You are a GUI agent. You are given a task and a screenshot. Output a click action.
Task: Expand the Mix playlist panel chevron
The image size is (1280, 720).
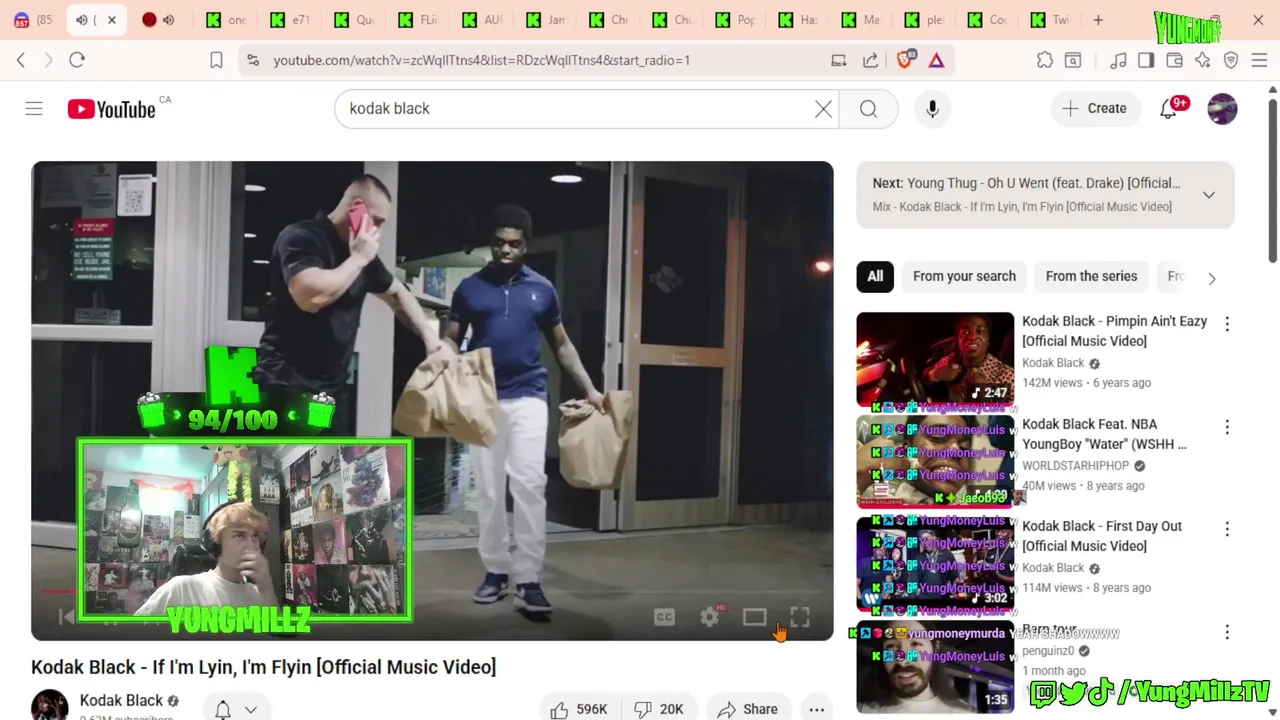pos(1209,195)
